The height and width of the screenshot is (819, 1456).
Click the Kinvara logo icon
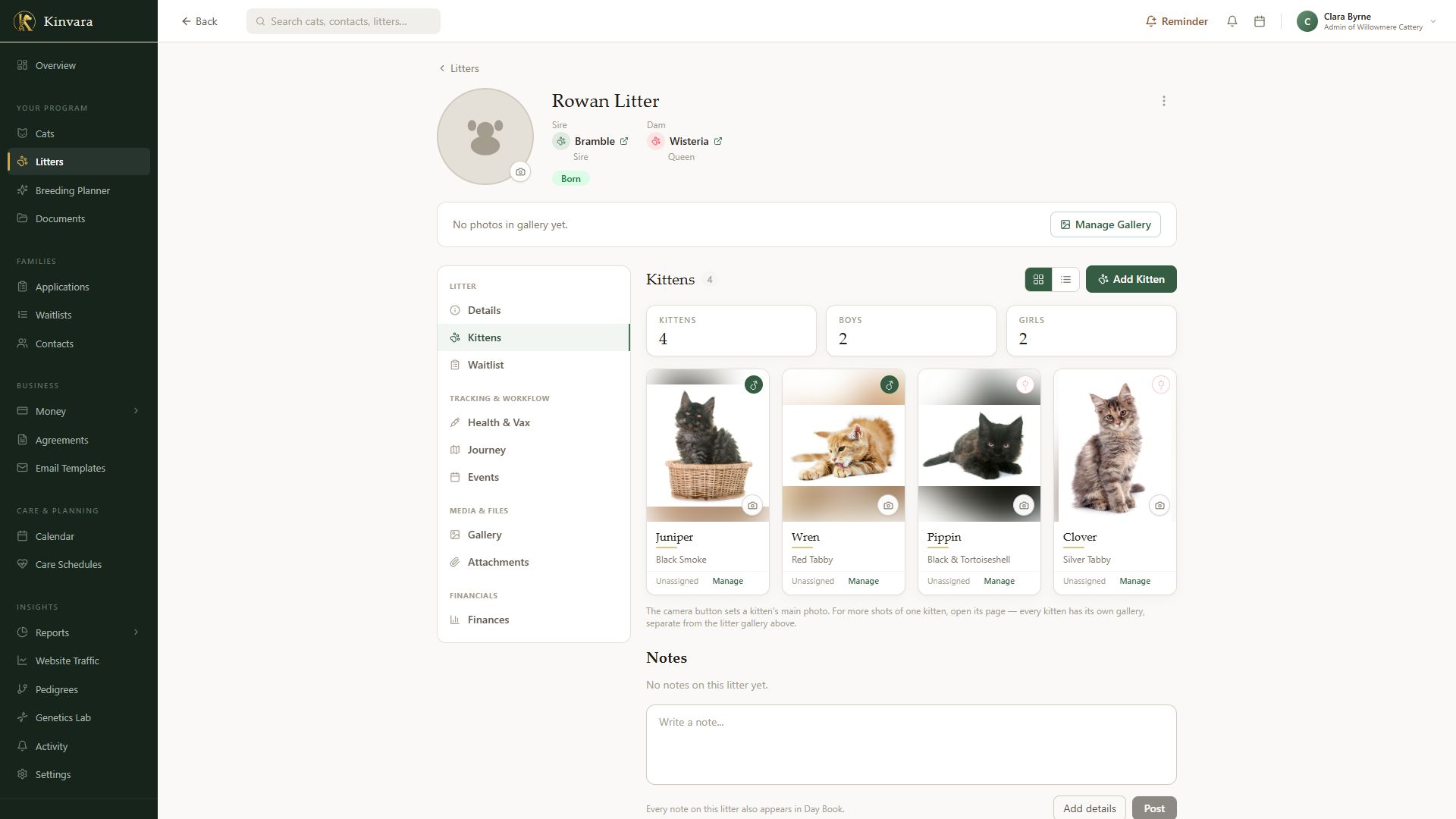pyautogui.click(x=24, y=21)
